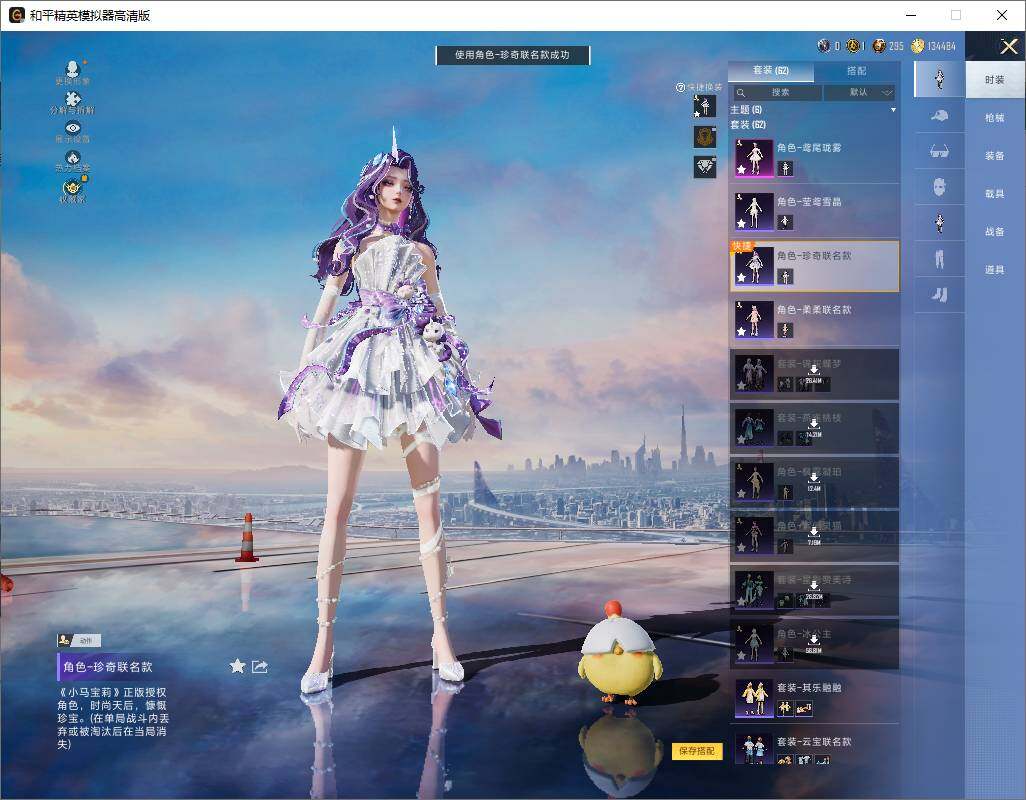Screen dimensions: 1026x800
Task: Click the first currency icon showing 0
Action: pos(824,46)
